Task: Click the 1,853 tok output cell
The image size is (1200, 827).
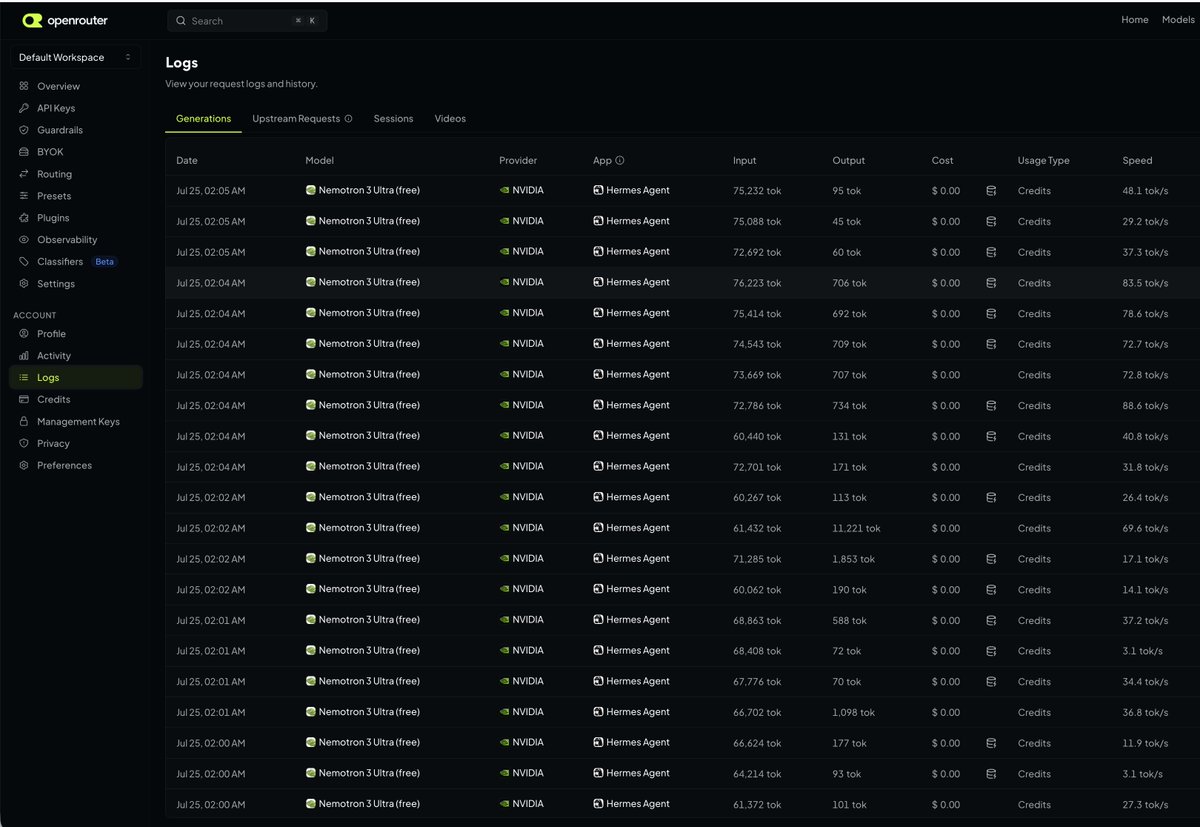Action: point(853,559)
